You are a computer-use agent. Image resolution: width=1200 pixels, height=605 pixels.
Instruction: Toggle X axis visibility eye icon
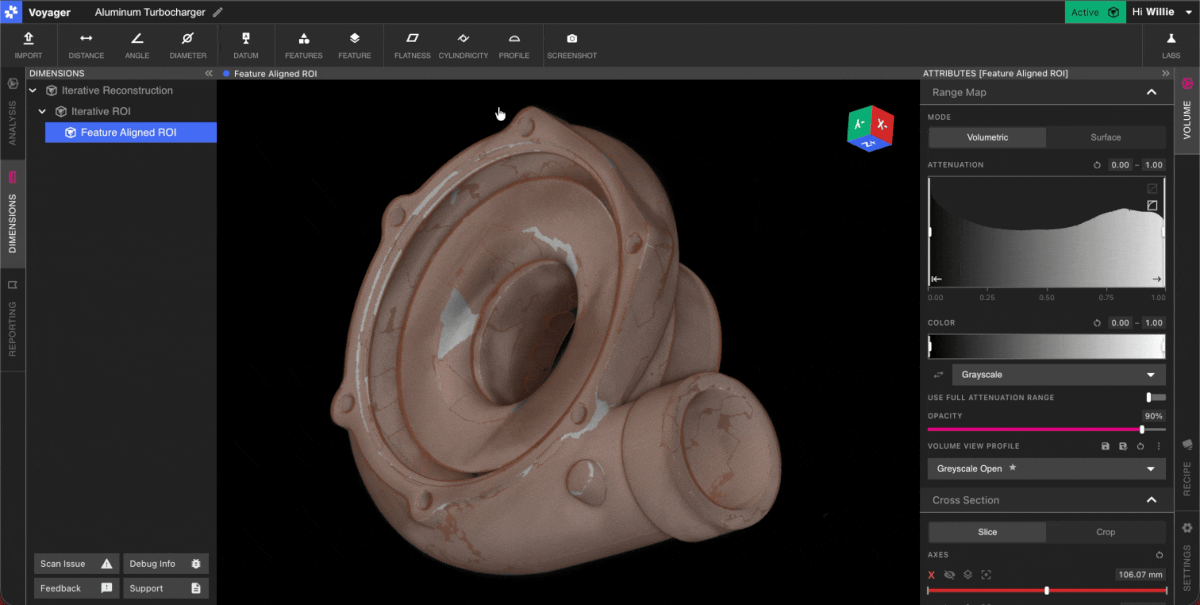coord(950,575)
